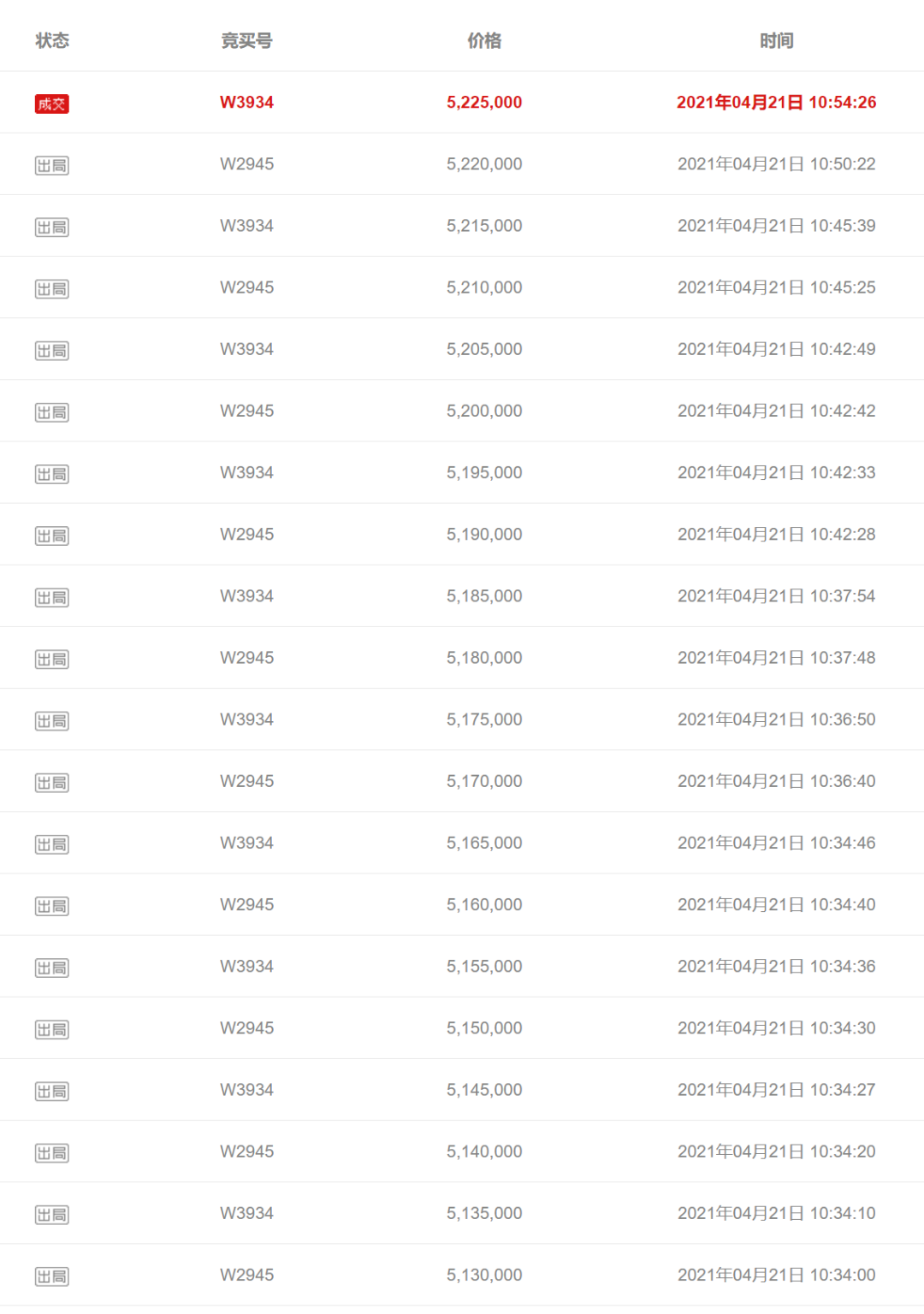Click 出局 badge beside price 5,130,000

click(x=51, y=1276)
